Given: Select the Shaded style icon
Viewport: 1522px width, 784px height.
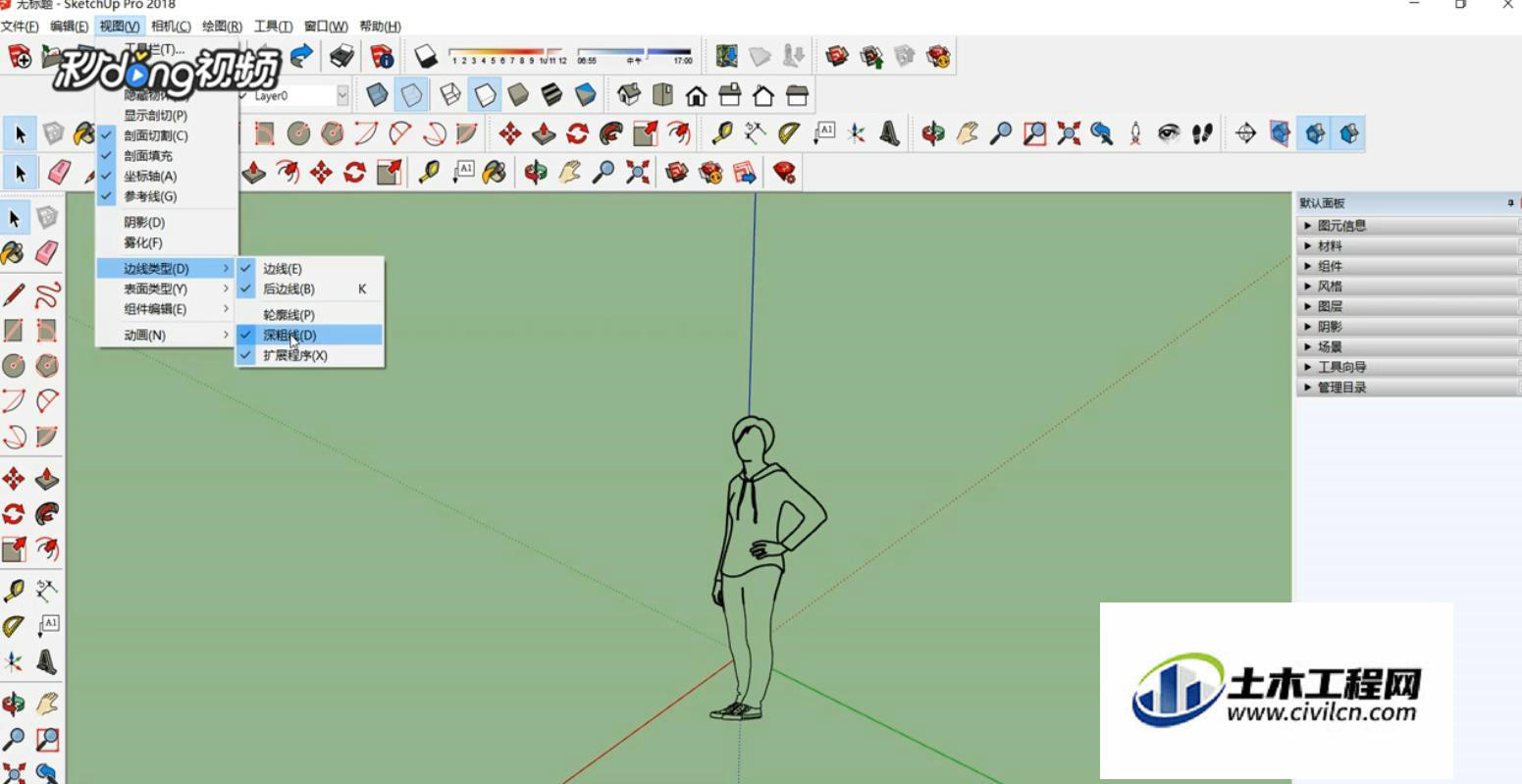Looking at the screenshot, I should tap(518, 95).
